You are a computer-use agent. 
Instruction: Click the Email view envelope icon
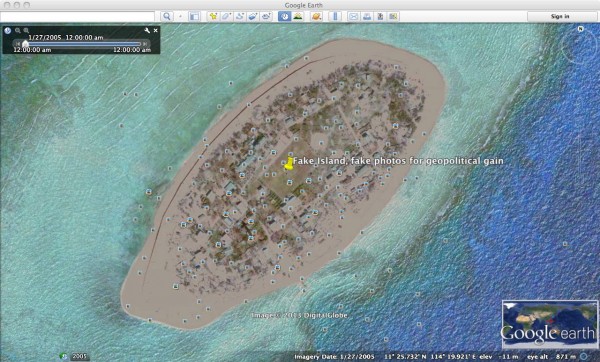pyautogui.click(x=354, y=16)
